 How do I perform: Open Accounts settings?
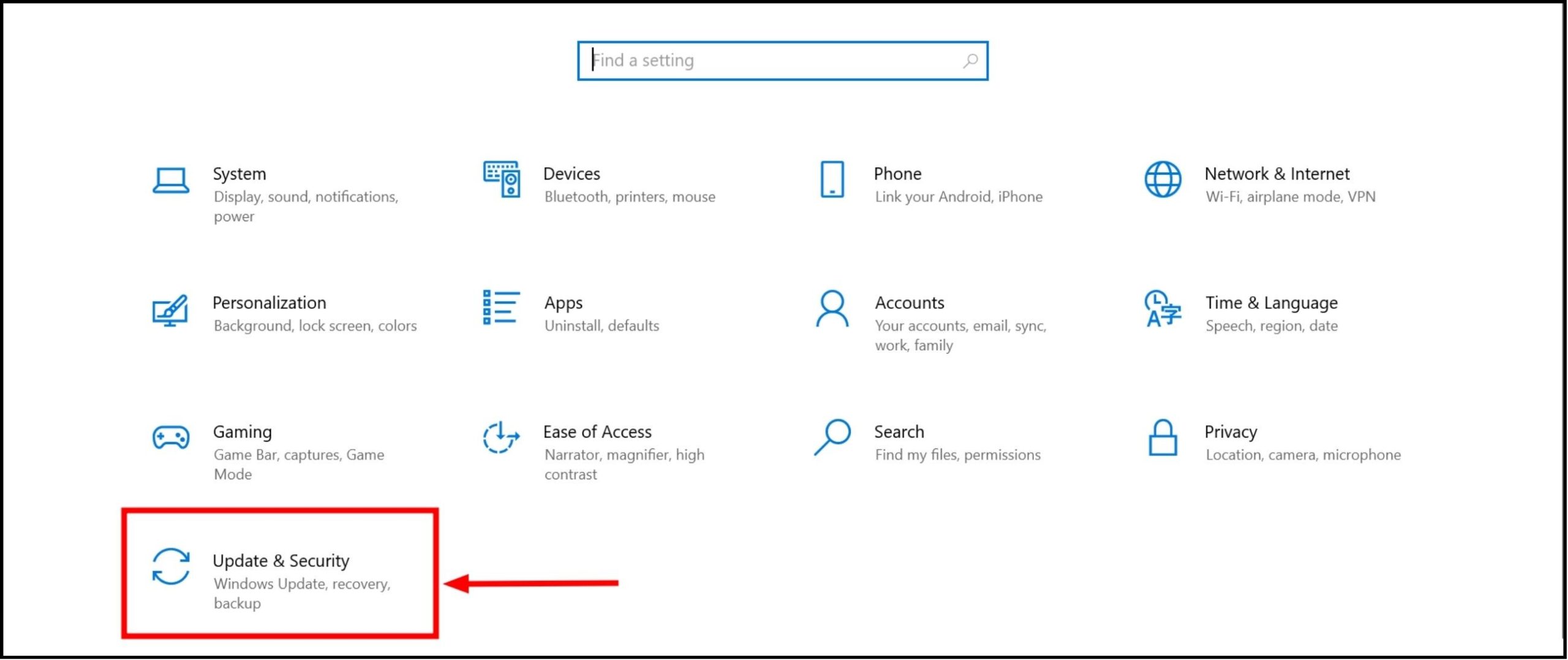pyautogui.click(x=909, y=302)
